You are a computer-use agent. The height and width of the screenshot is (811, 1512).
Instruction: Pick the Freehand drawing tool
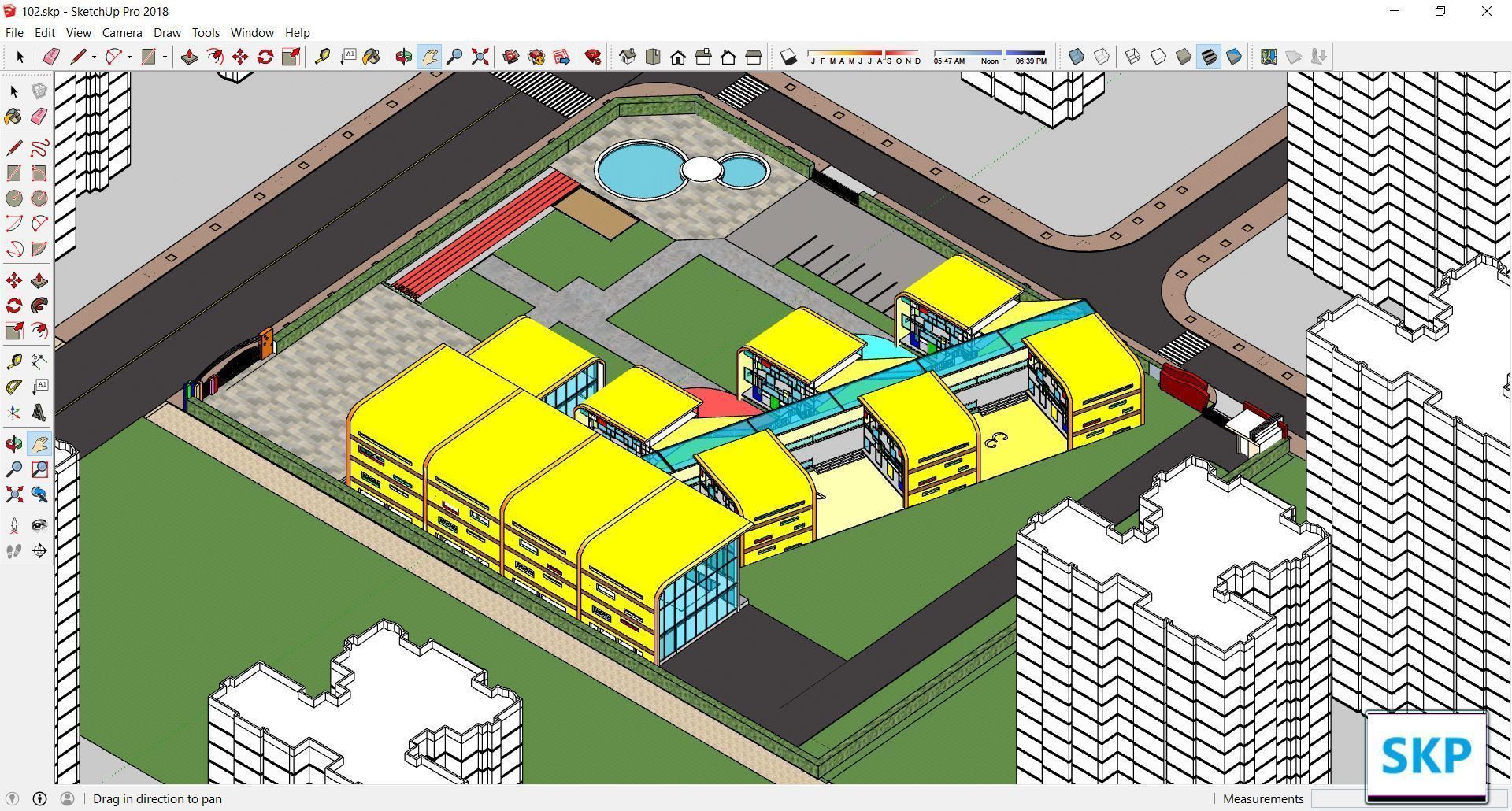pyautogui.click(x=39, y=148)
